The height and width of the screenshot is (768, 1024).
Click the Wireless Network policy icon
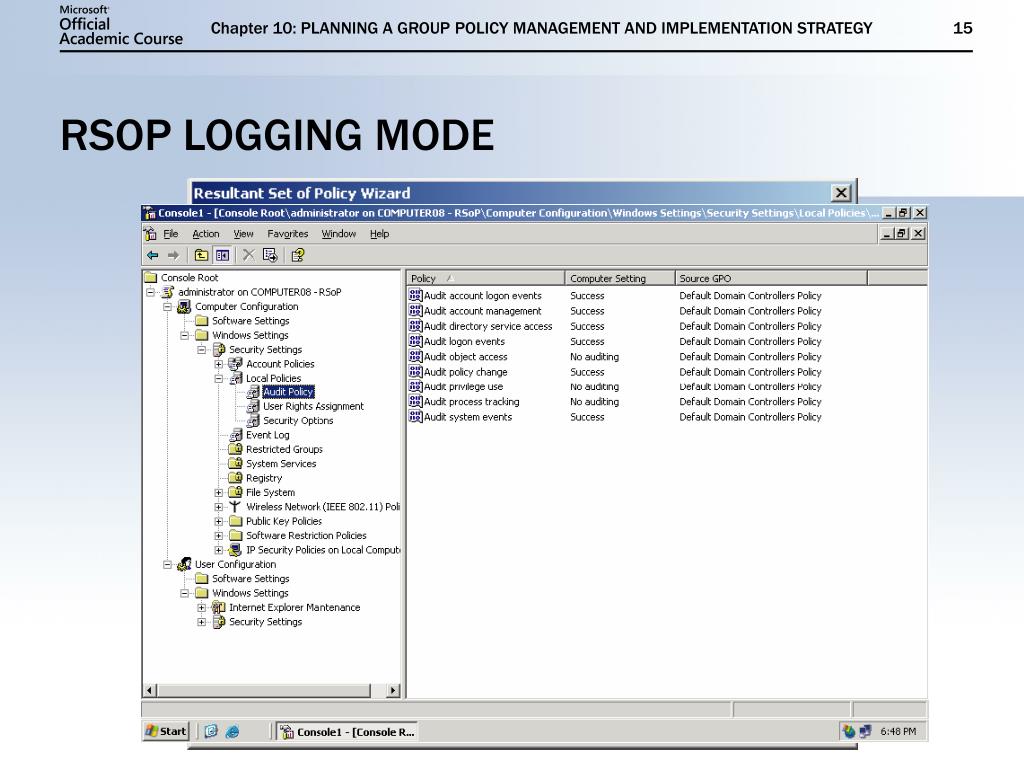point(236,507)
